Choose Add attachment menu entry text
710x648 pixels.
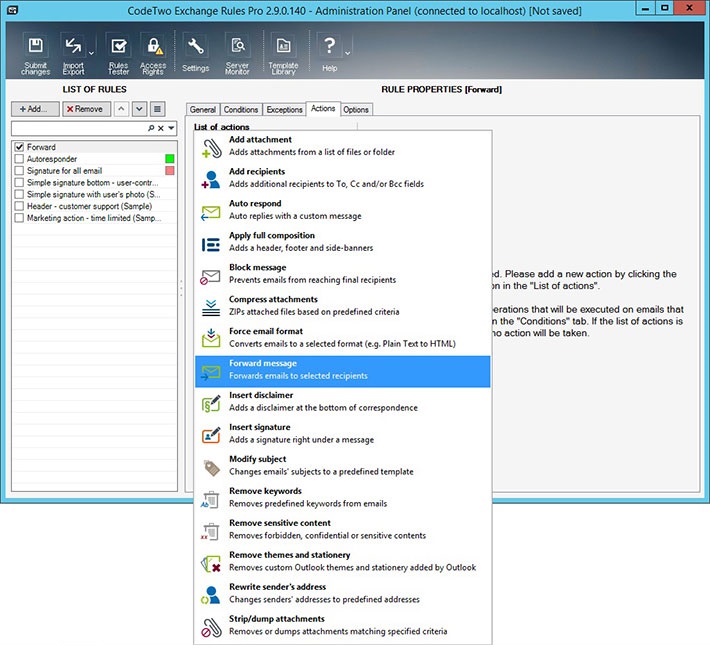tap(260, 139)
